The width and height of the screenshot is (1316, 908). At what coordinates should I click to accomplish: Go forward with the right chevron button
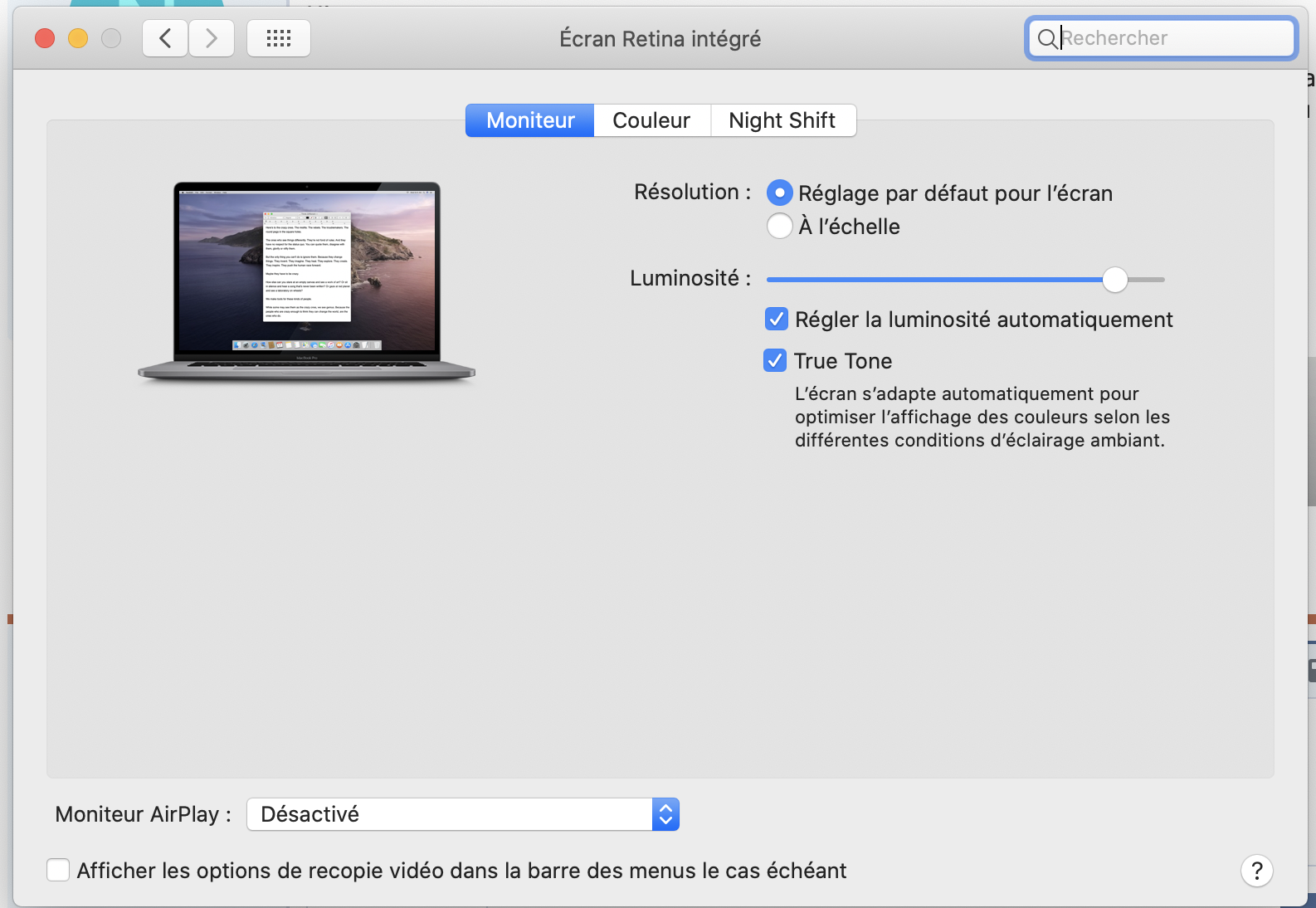pyautogui.click(x=212, y=38)
